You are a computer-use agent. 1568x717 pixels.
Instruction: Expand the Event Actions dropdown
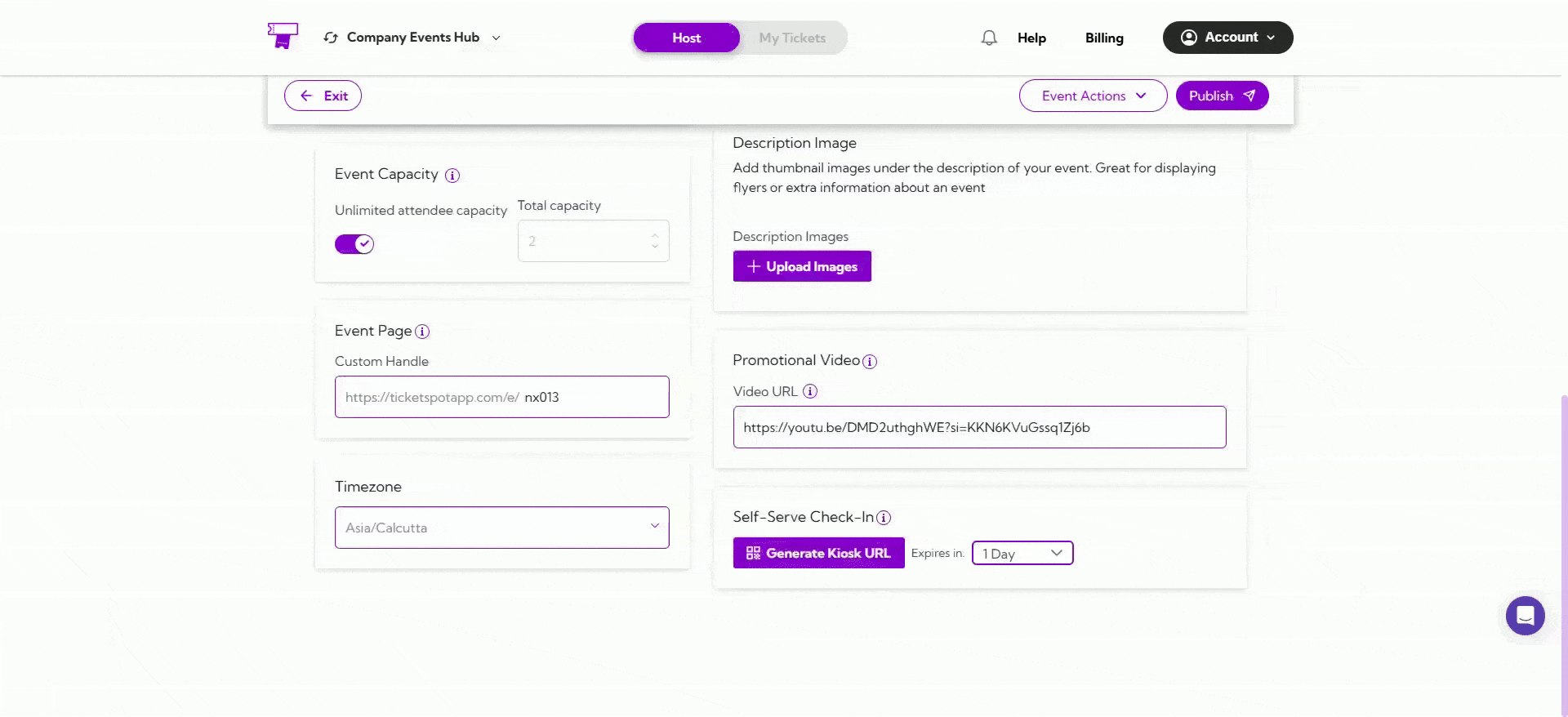1093,96
